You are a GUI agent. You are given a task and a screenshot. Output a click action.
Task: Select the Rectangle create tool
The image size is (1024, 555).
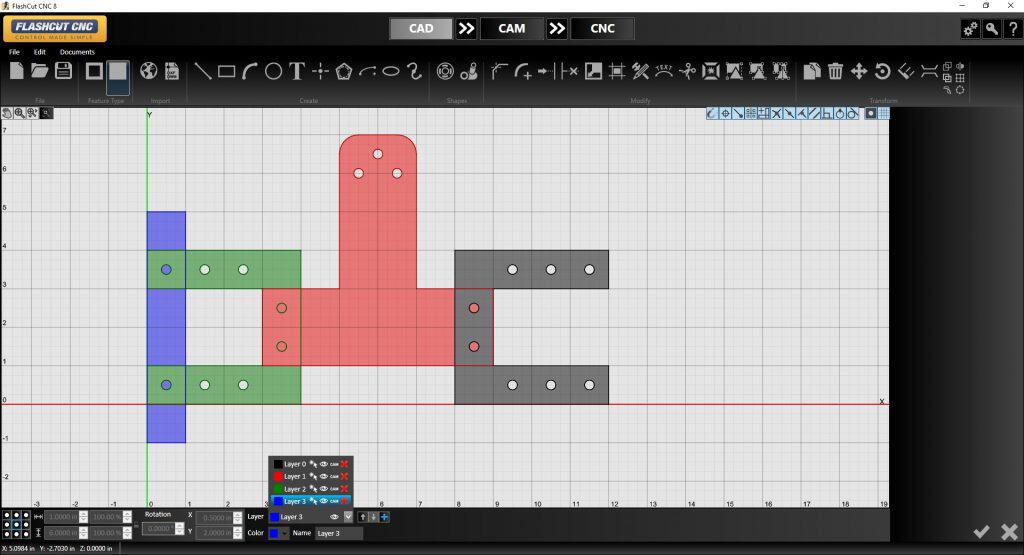pos(226,71)
